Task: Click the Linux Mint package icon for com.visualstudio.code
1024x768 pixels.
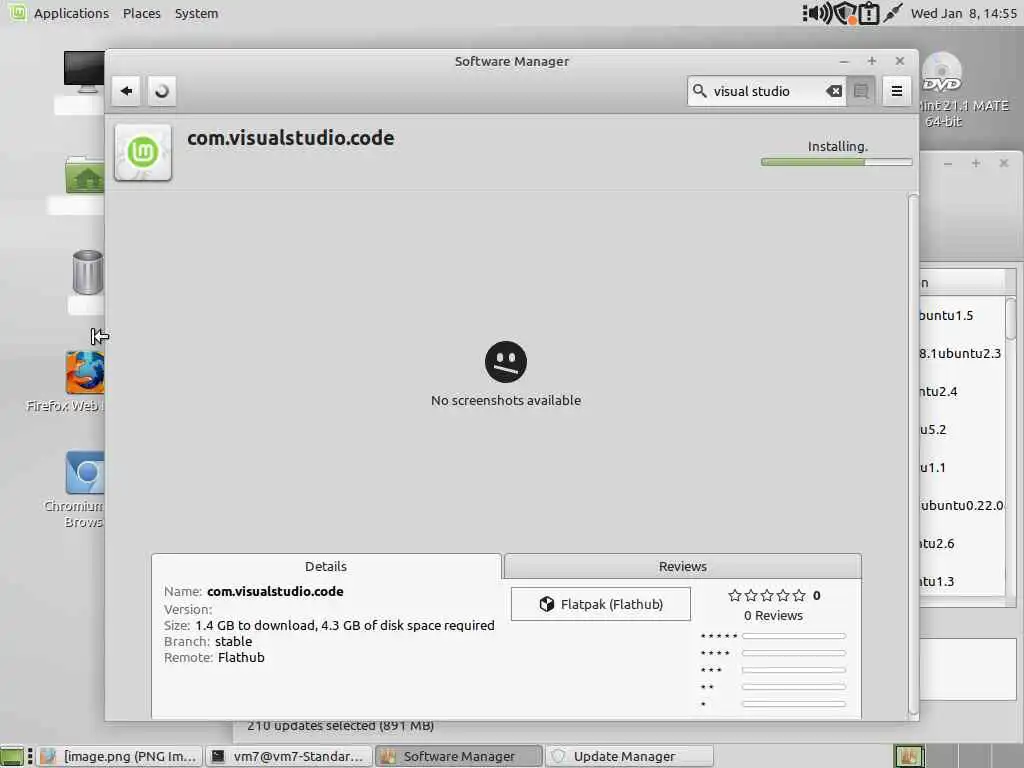Action: point(143,152)
